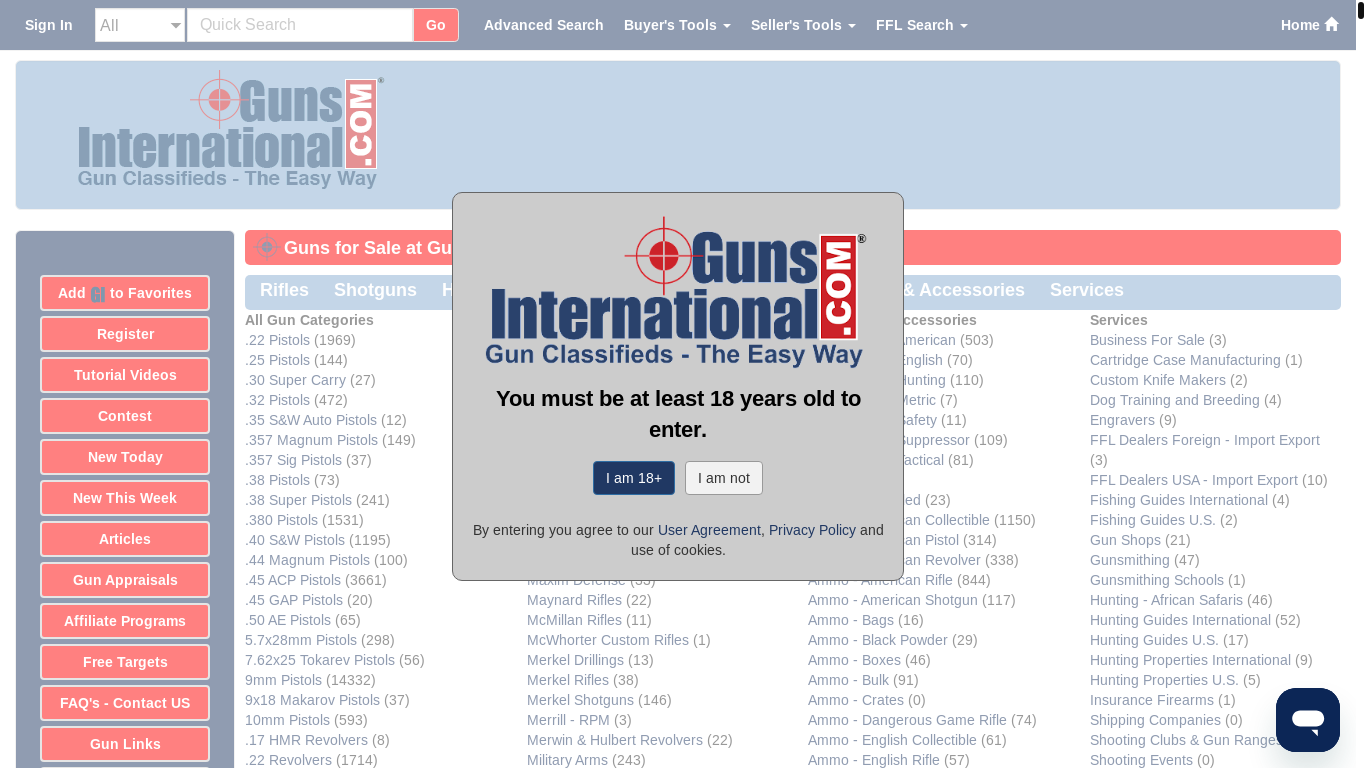The width and height of the screenshot is (1366, 768).
Task: Open Engravers service
Action: coord(1122,420)
